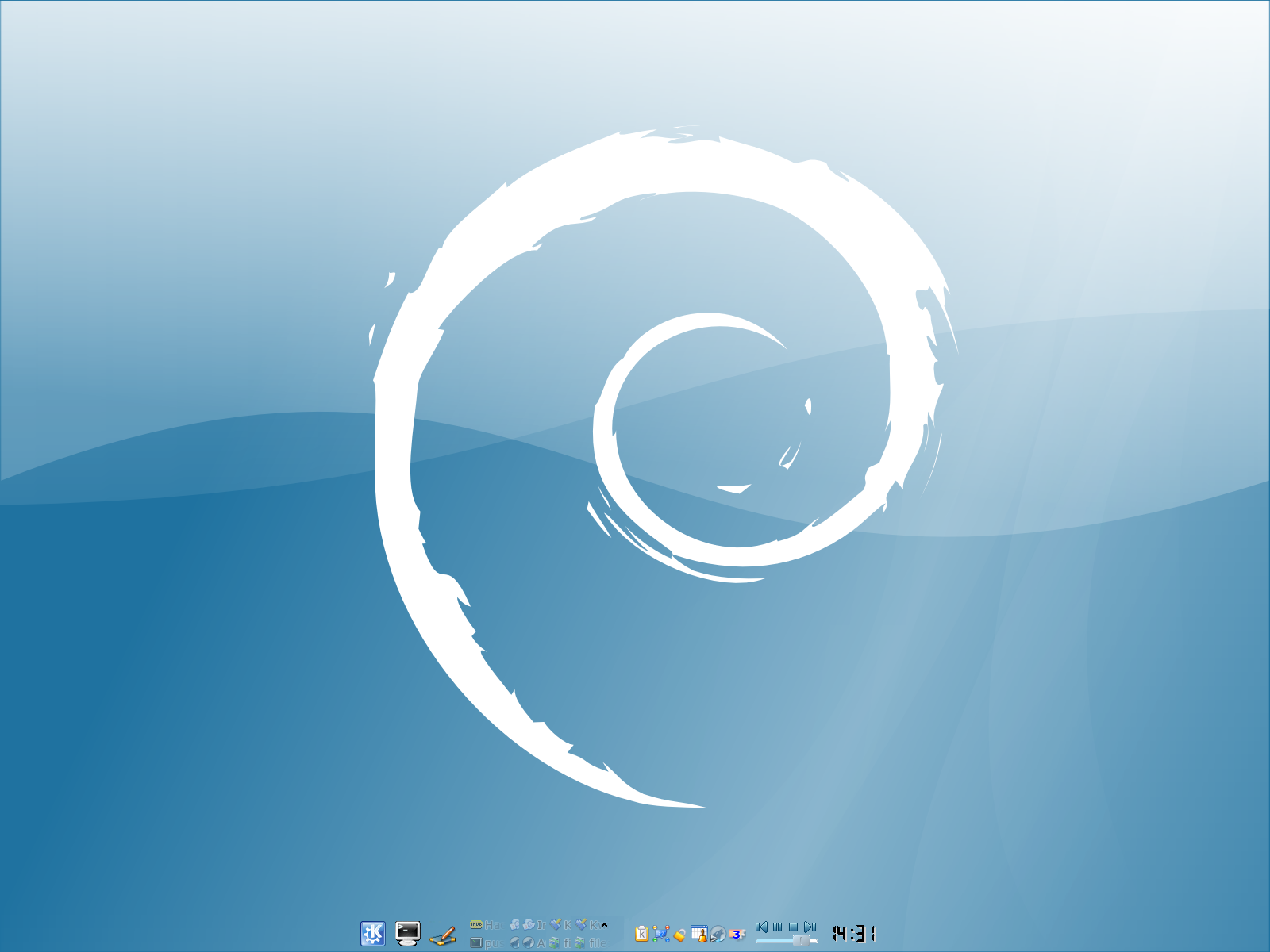Image resolution: width=1270 pixels, height=952 pixels.
Task: Switch to the 'pus' terminal task
Action: point(485,942)
